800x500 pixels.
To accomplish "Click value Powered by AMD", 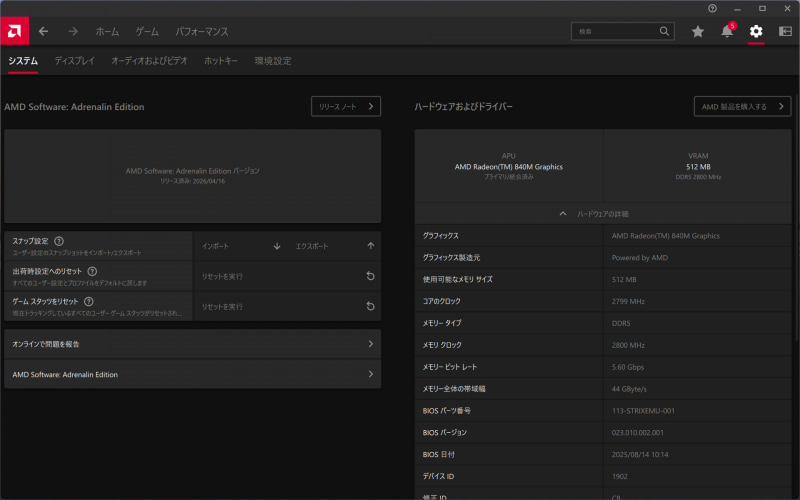I will coord(640,258).
